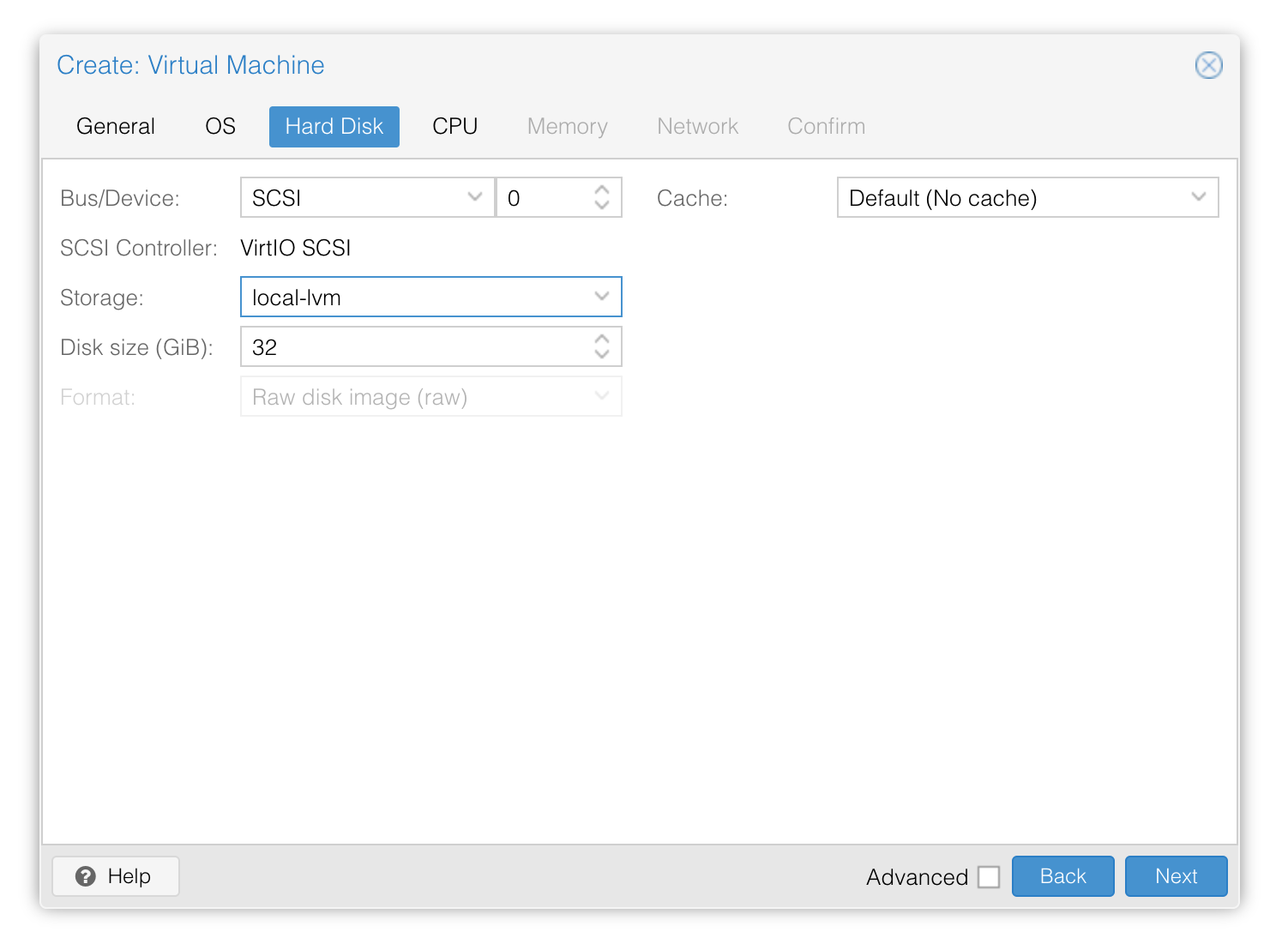The image size is (1288, 950).
Task: Expand the Storage local-lvm dropdown arrow
Action: (x=602, y=297)
